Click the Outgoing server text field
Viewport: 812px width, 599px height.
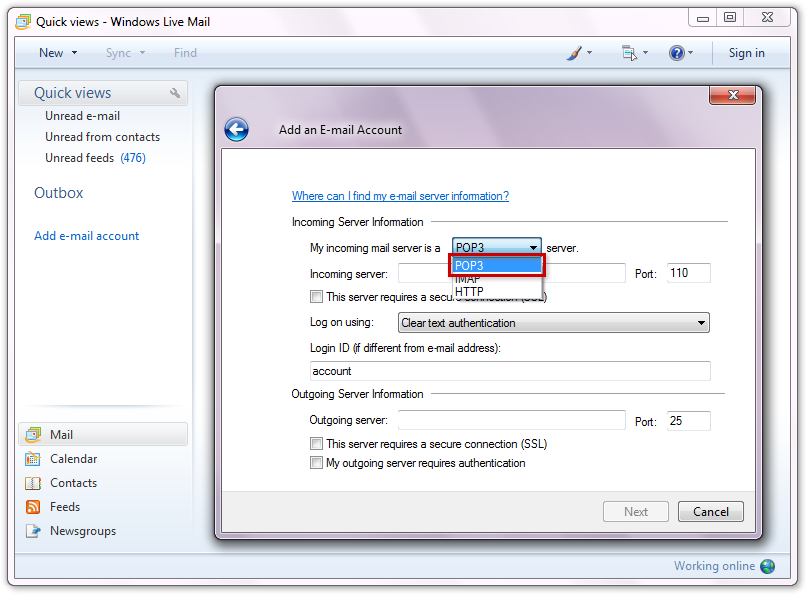(512, 420)
